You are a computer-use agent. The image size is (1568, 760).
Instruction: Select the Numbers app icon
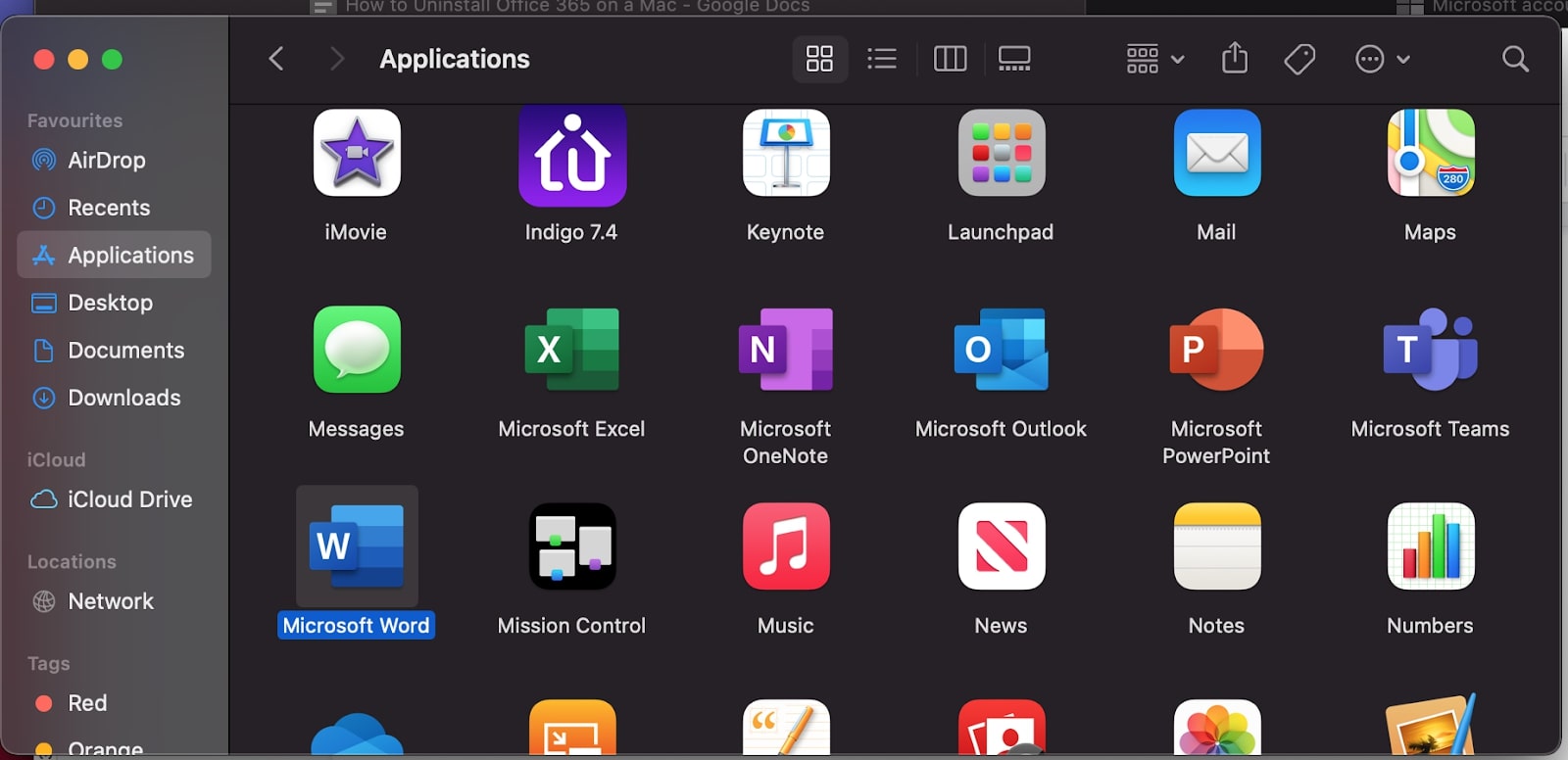coord(1431,546)
